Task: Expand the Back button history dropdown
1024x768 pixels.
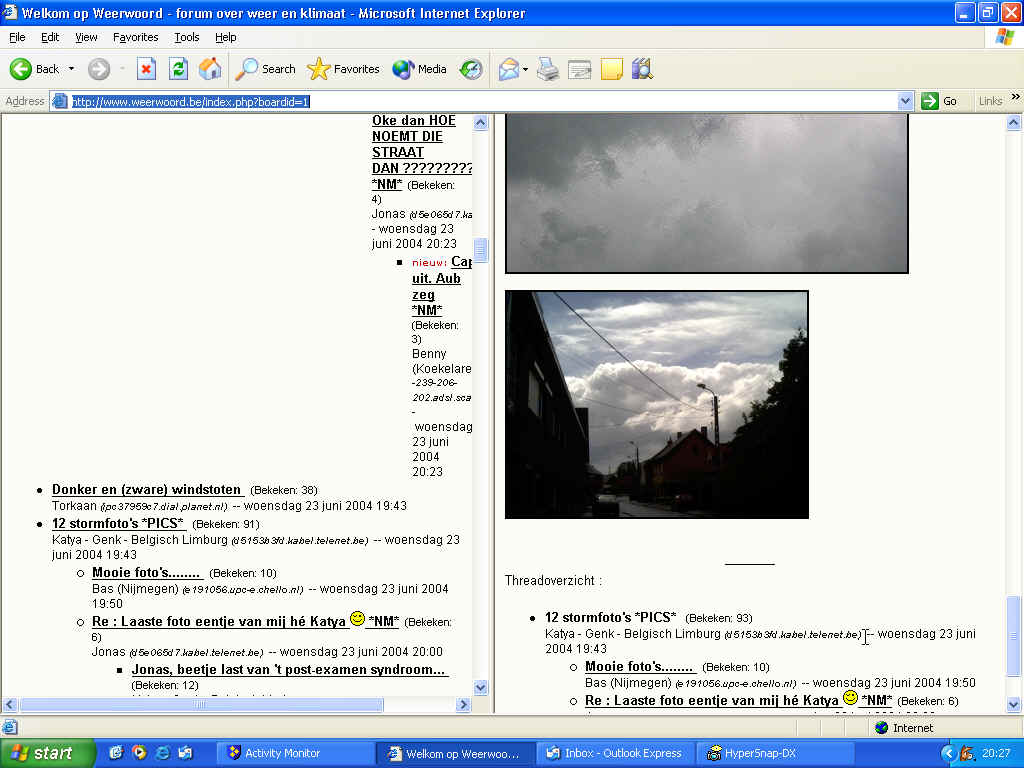Action: (71, 69)
